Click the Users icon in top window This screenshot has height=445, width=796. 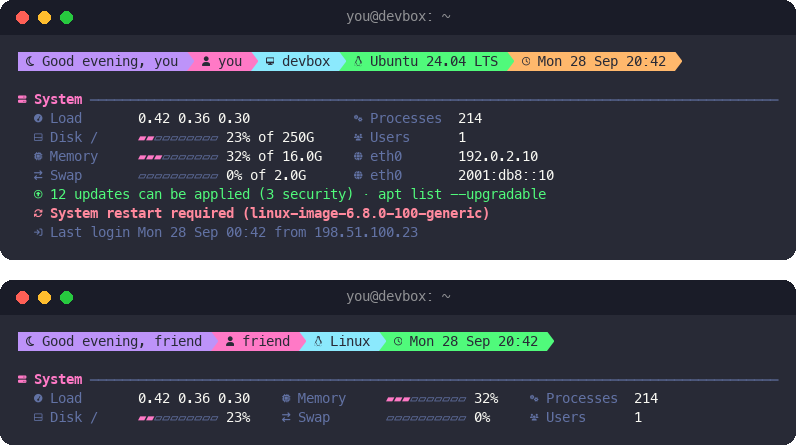coord(358,138)
